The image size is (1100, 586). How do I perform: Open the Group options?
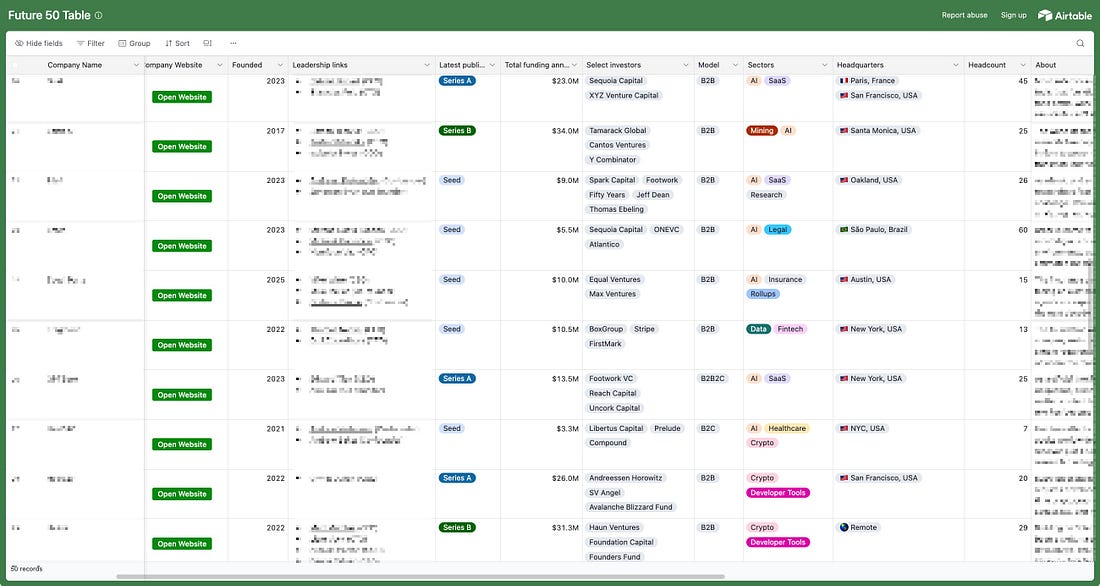tap(134, 44)
